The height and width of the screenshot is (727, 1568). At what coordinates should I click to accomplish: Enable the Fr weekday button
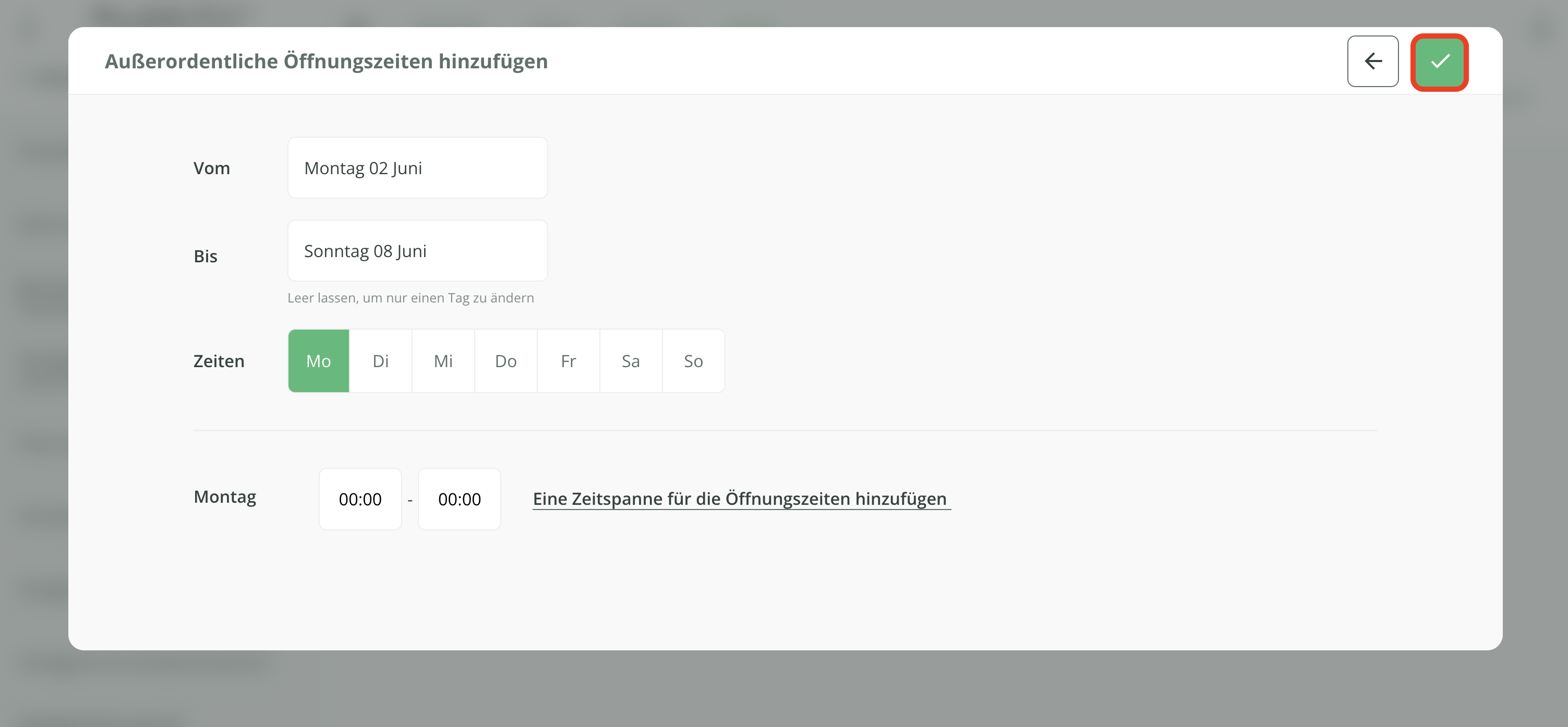tap(568, 361)
